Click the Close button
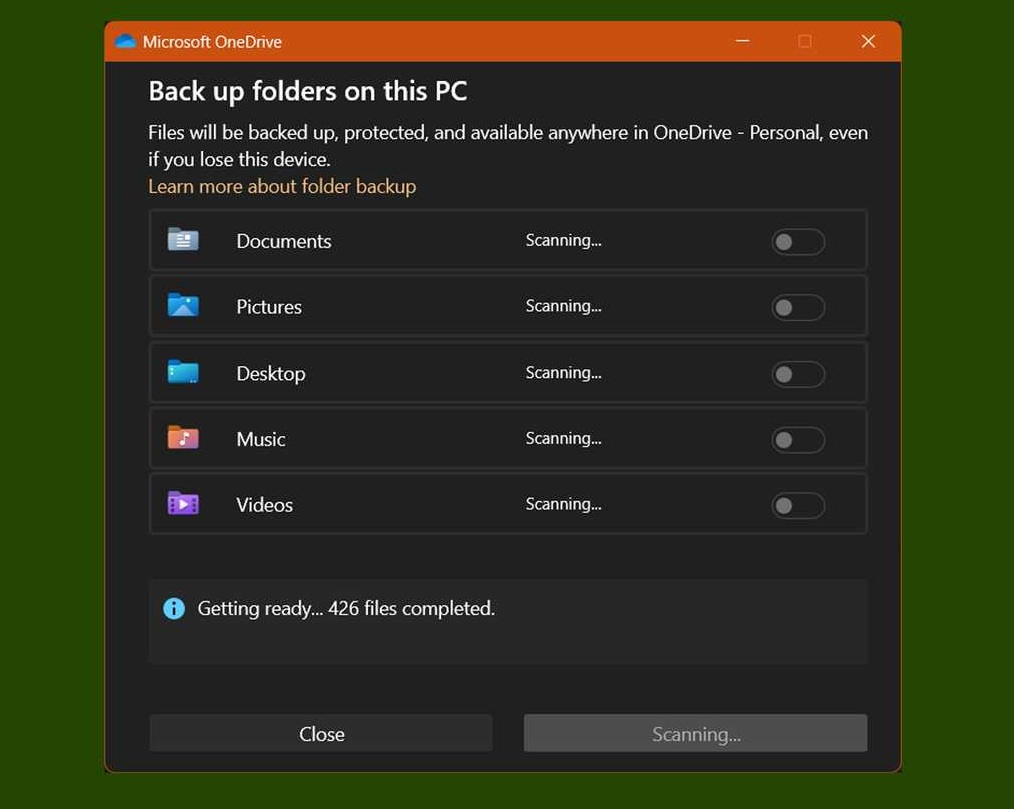 click(x=321, y=733)
